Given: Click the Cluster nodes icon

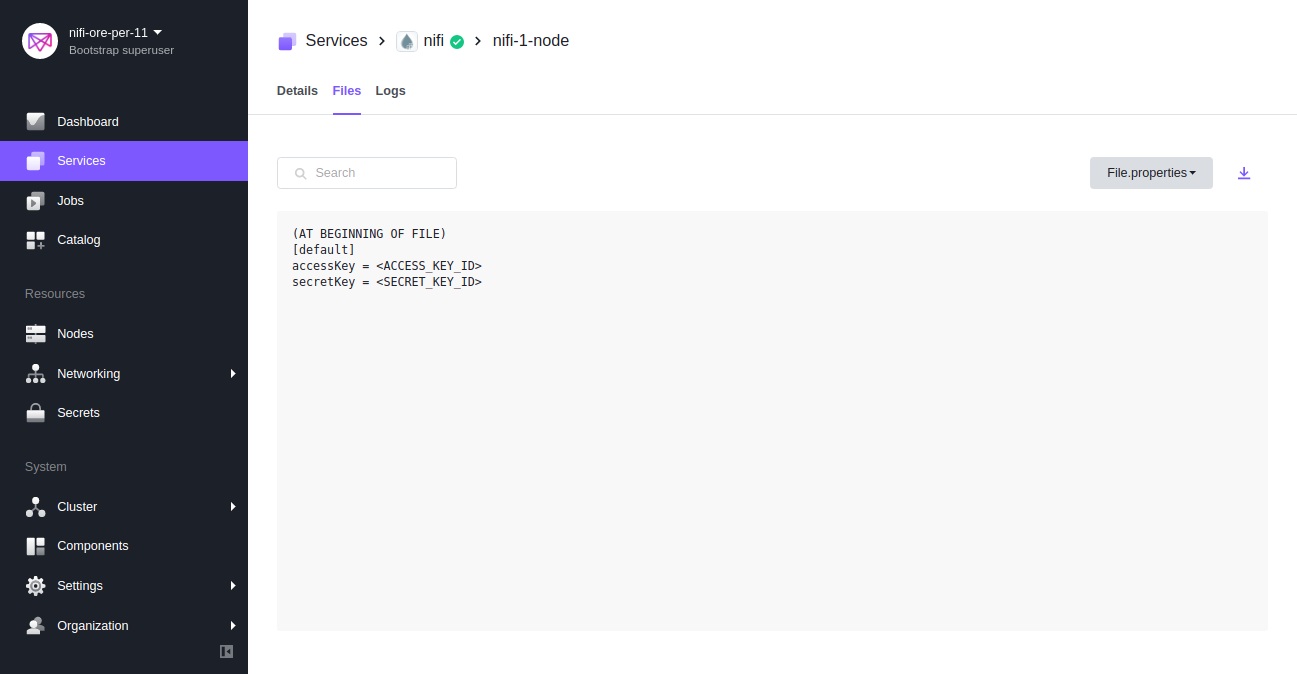Looking at the screenshot, I should 36,507.
